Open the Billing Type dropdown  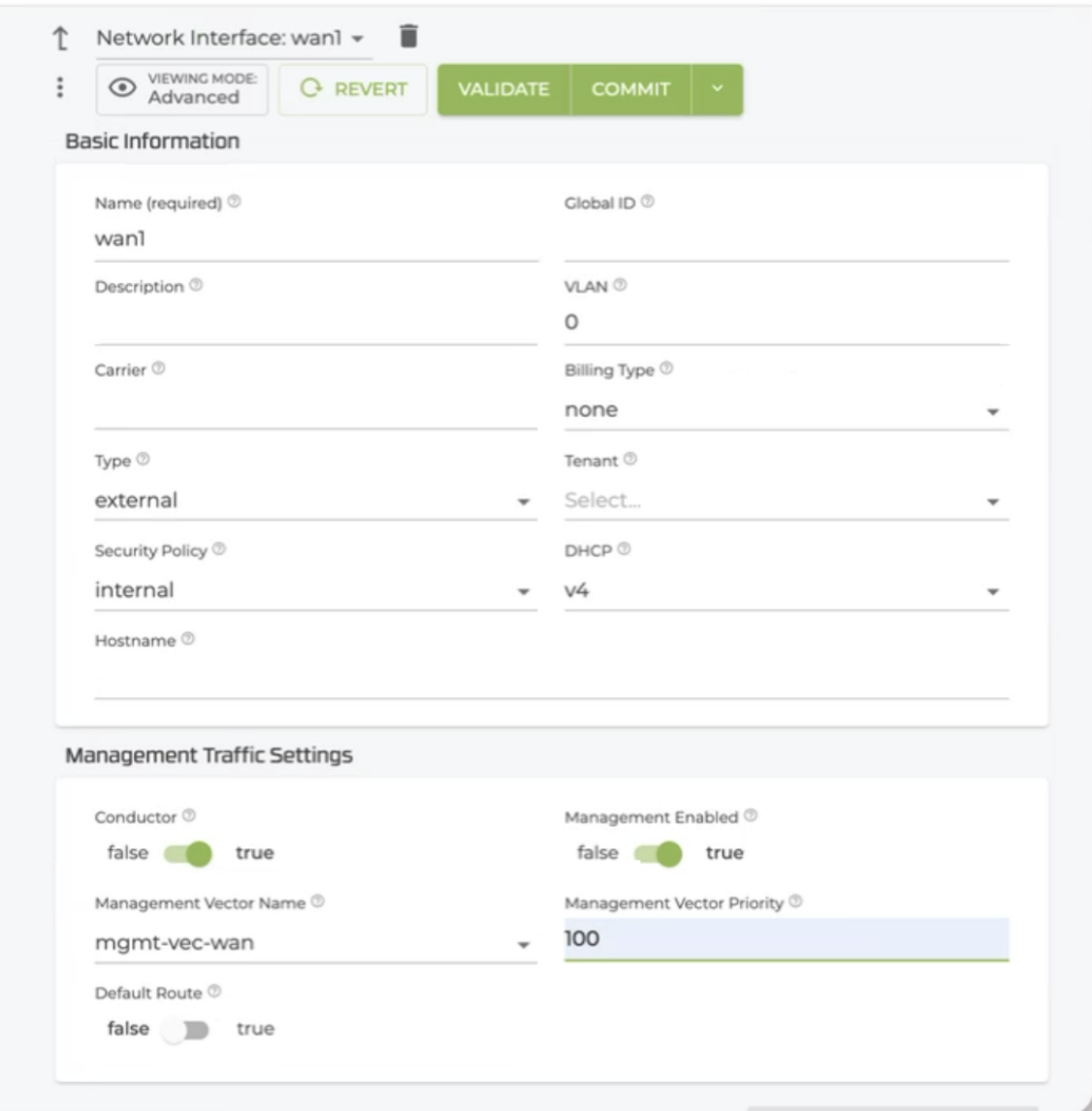(x=786, y=410)
